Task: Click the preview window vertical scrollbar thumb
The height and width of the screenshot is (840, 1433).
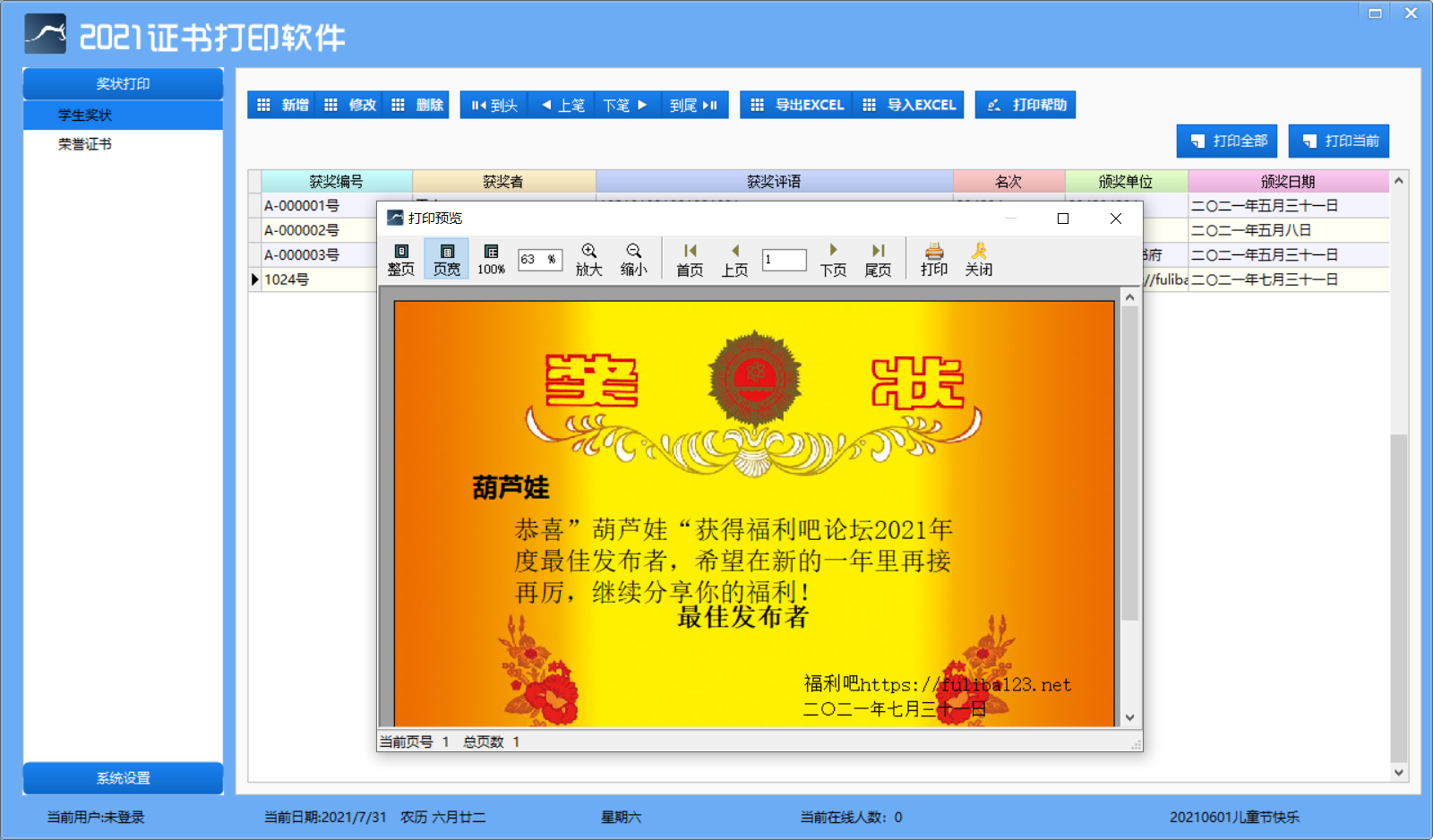Action: point(1130,463)
